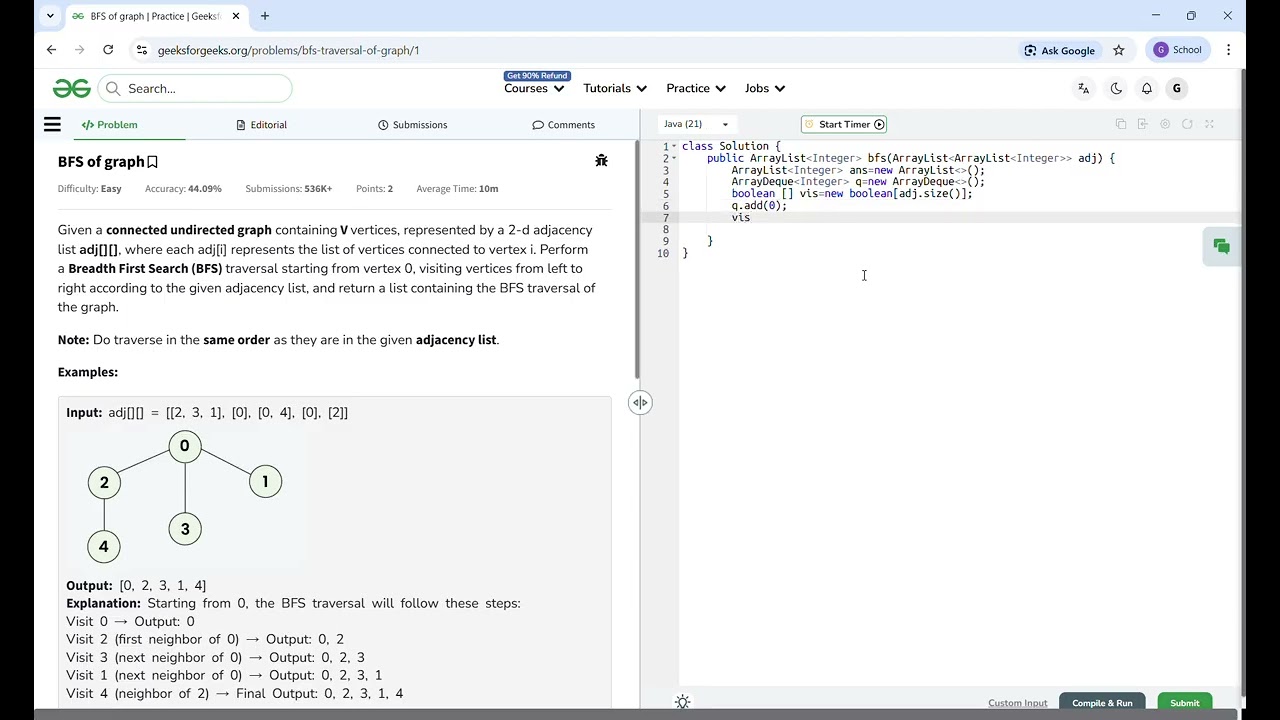
Task: Copy code using editor copy icon
Action: [1120, 124]
